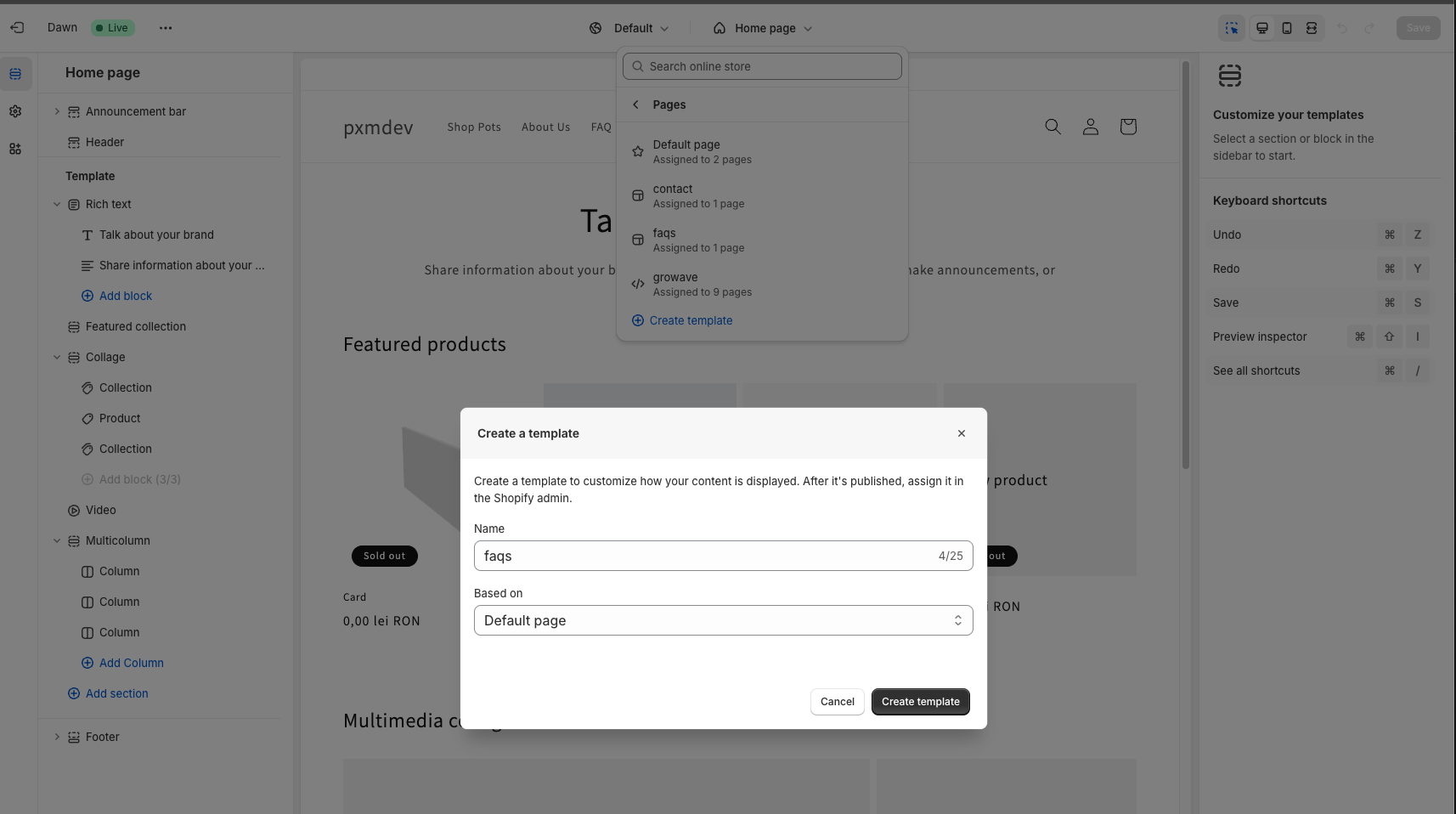Click the Save button
The image size is (1456, 814).
[x=1419, y=28]
